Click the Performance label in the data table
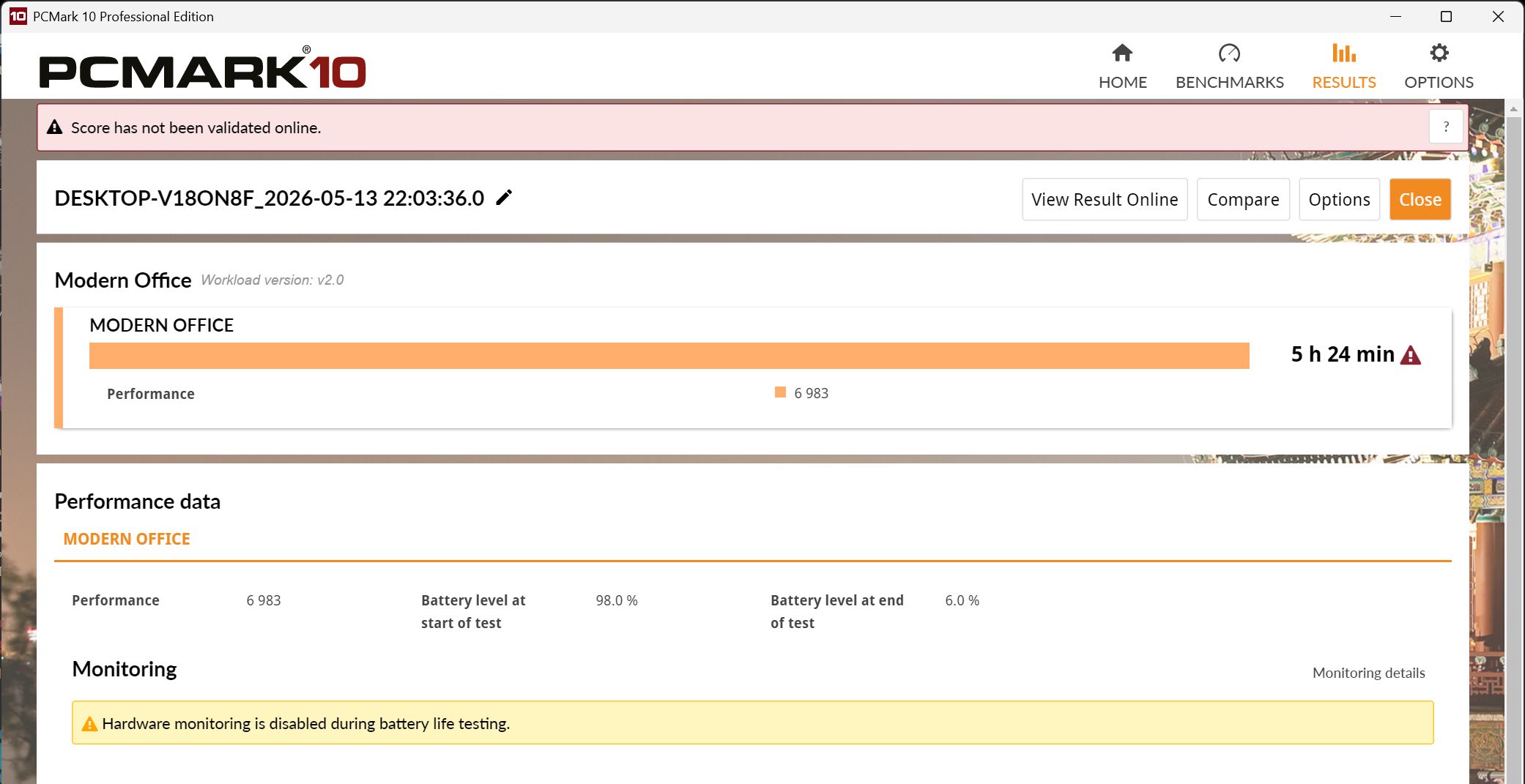Image resolution: width=1525 pixels, height=784 pixels. [116, 600]
